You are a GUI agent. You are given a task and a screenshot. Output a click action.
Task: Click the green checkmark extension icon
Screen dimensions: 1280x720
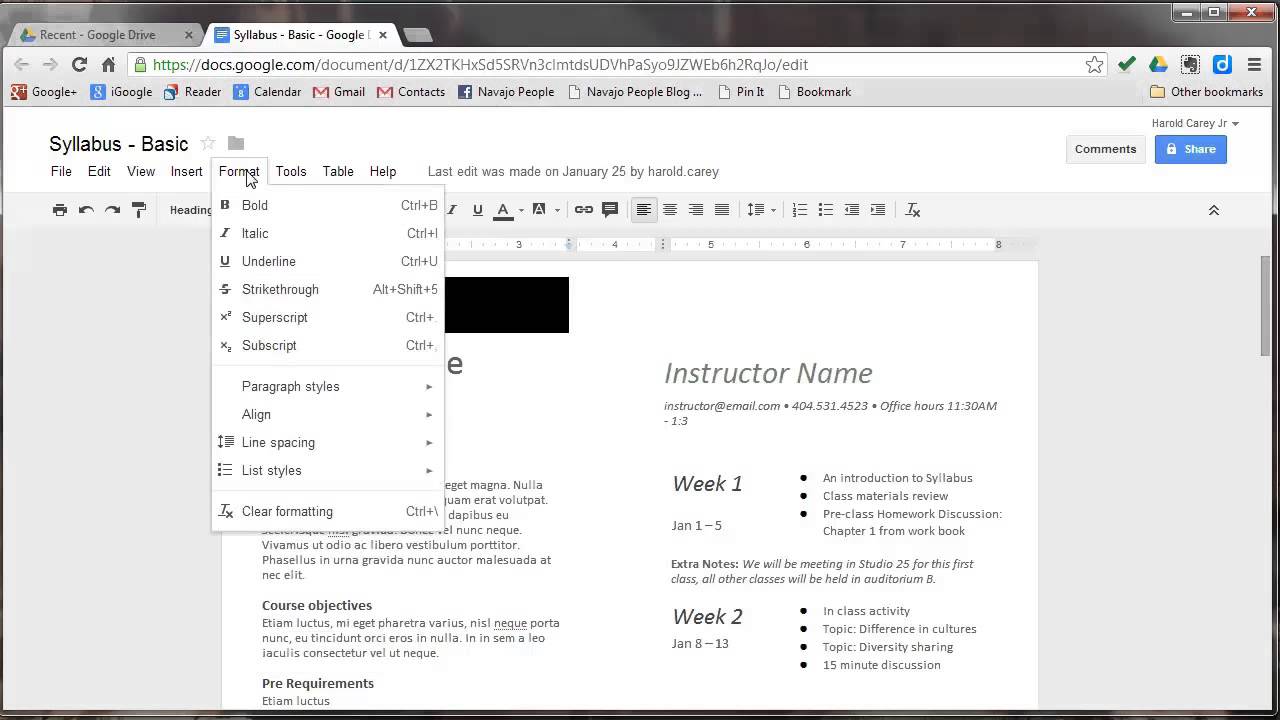(1127, 64)
